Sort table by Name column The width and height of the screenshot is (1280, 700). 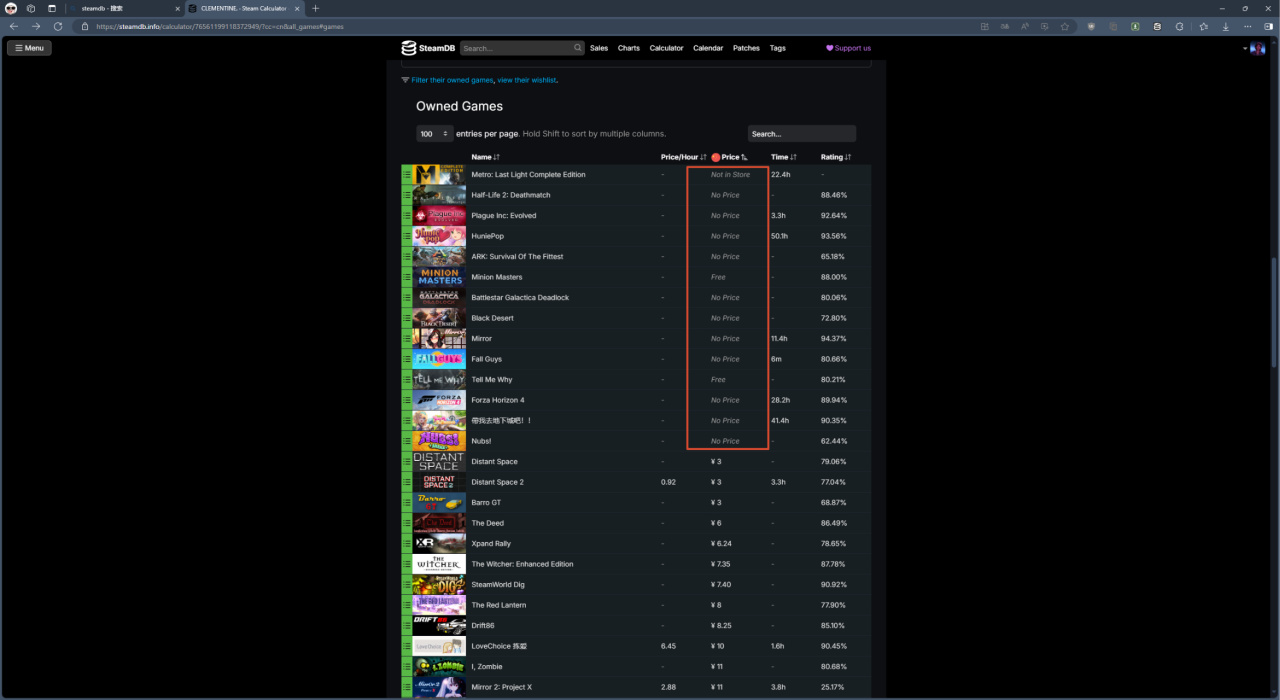click(485, 157)
